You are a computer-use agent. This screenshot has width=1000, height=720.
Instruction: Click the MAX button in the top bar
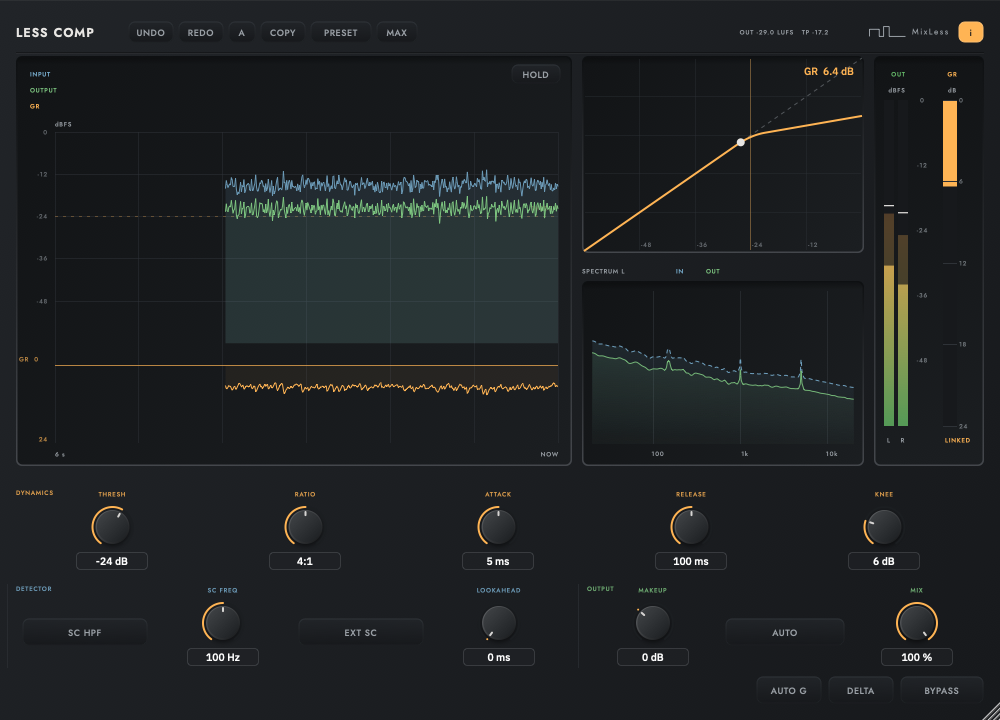396,33
